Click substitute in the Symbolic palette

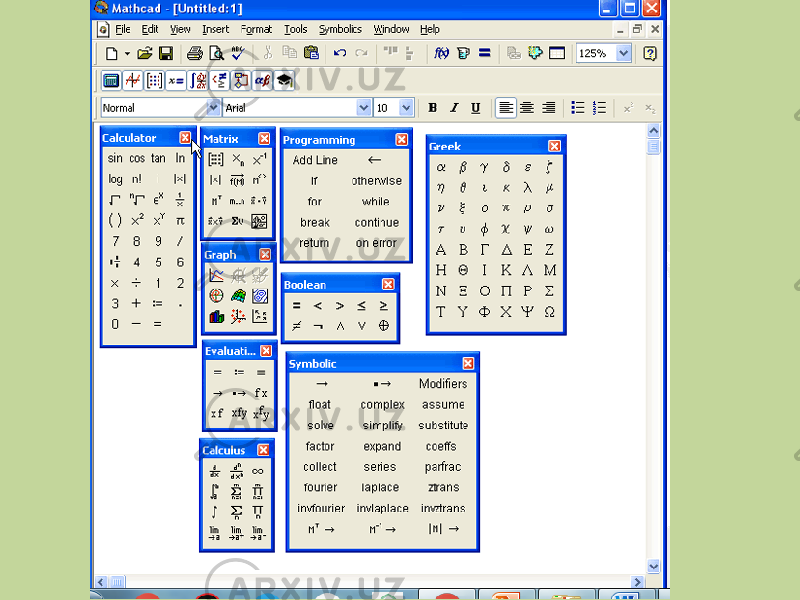(x=443, y=426)
